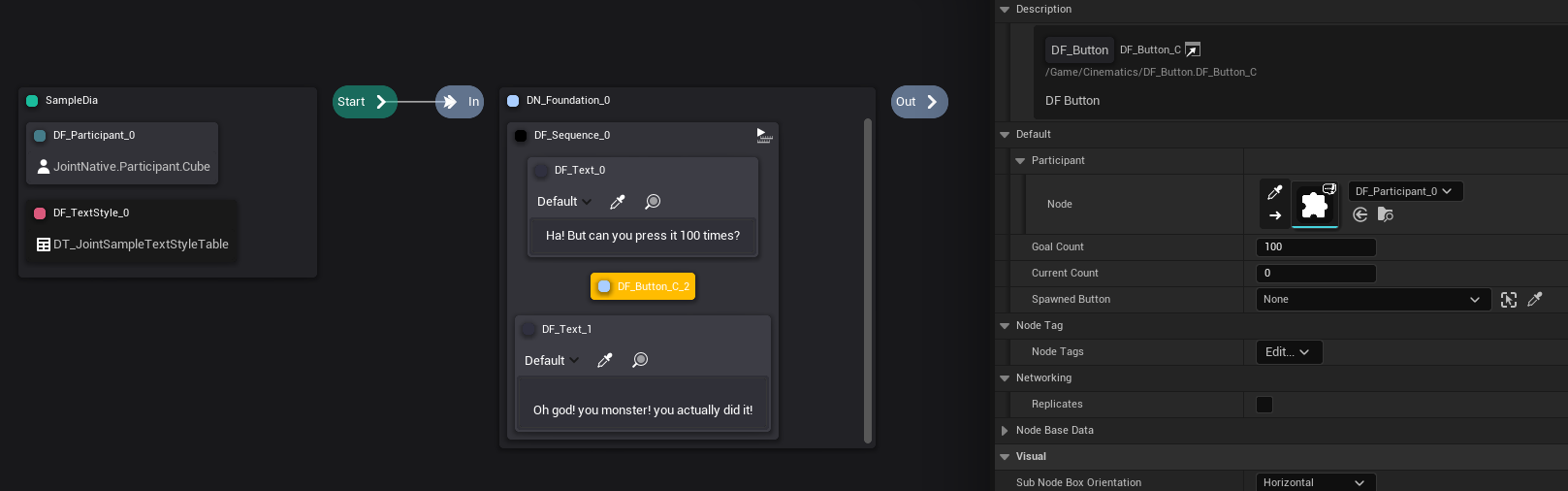Screen dimensions: 1568x491
Task: Click the Start node in the graph
Action: pos(364,102)
